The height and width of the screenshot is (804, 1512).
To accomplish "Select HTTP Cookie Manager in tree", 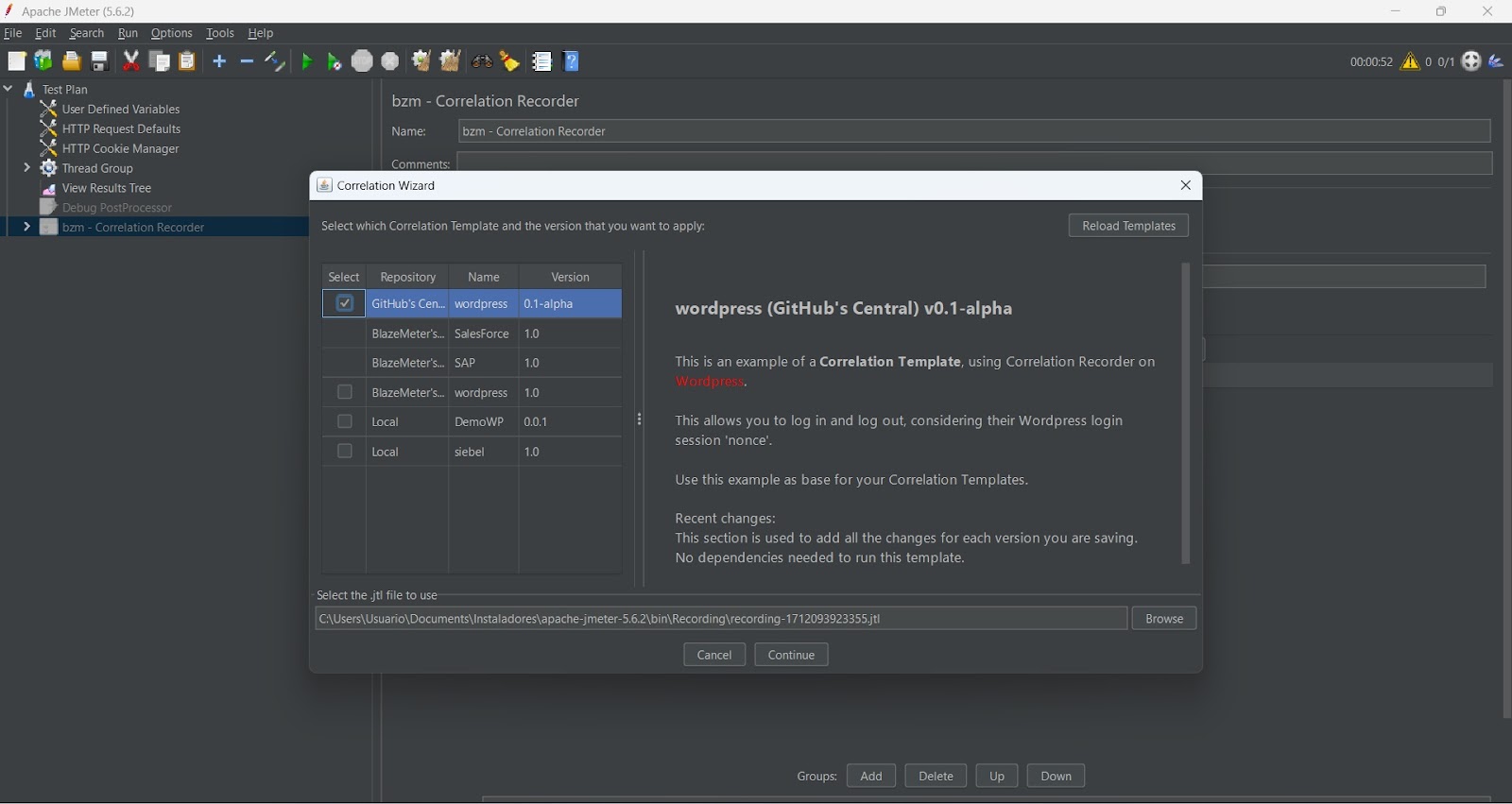I will 120,148.
